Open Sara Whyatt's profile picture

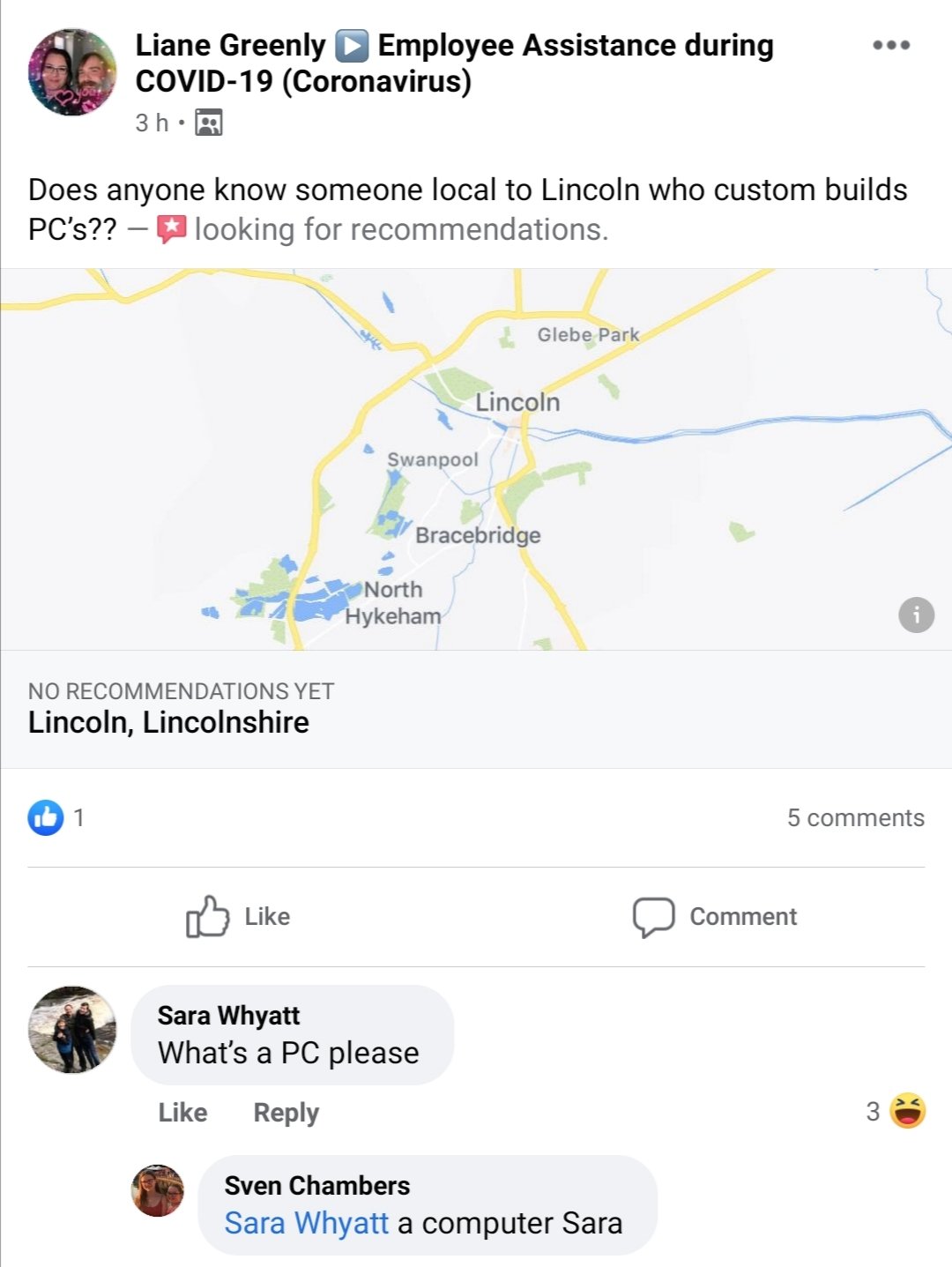click(72, 1030)
